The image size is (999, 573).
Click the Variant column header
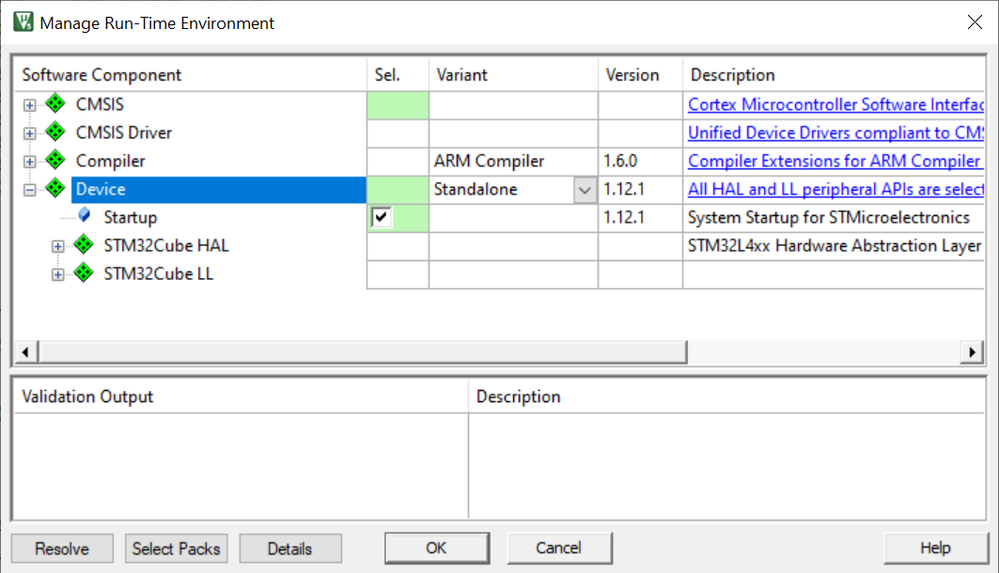tap(514, 75)
